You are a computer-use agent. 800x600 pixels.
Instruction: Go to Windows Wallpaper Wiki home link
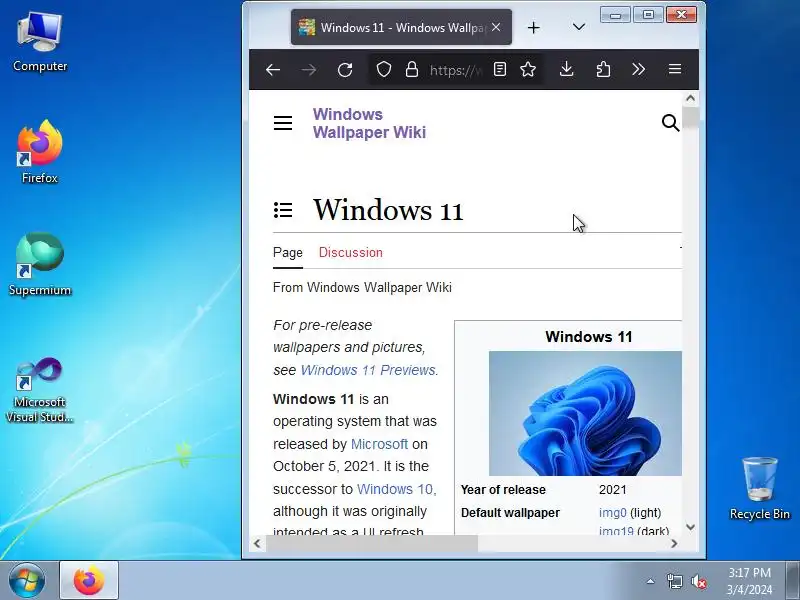pyautogui.click(x=369, y=123)
